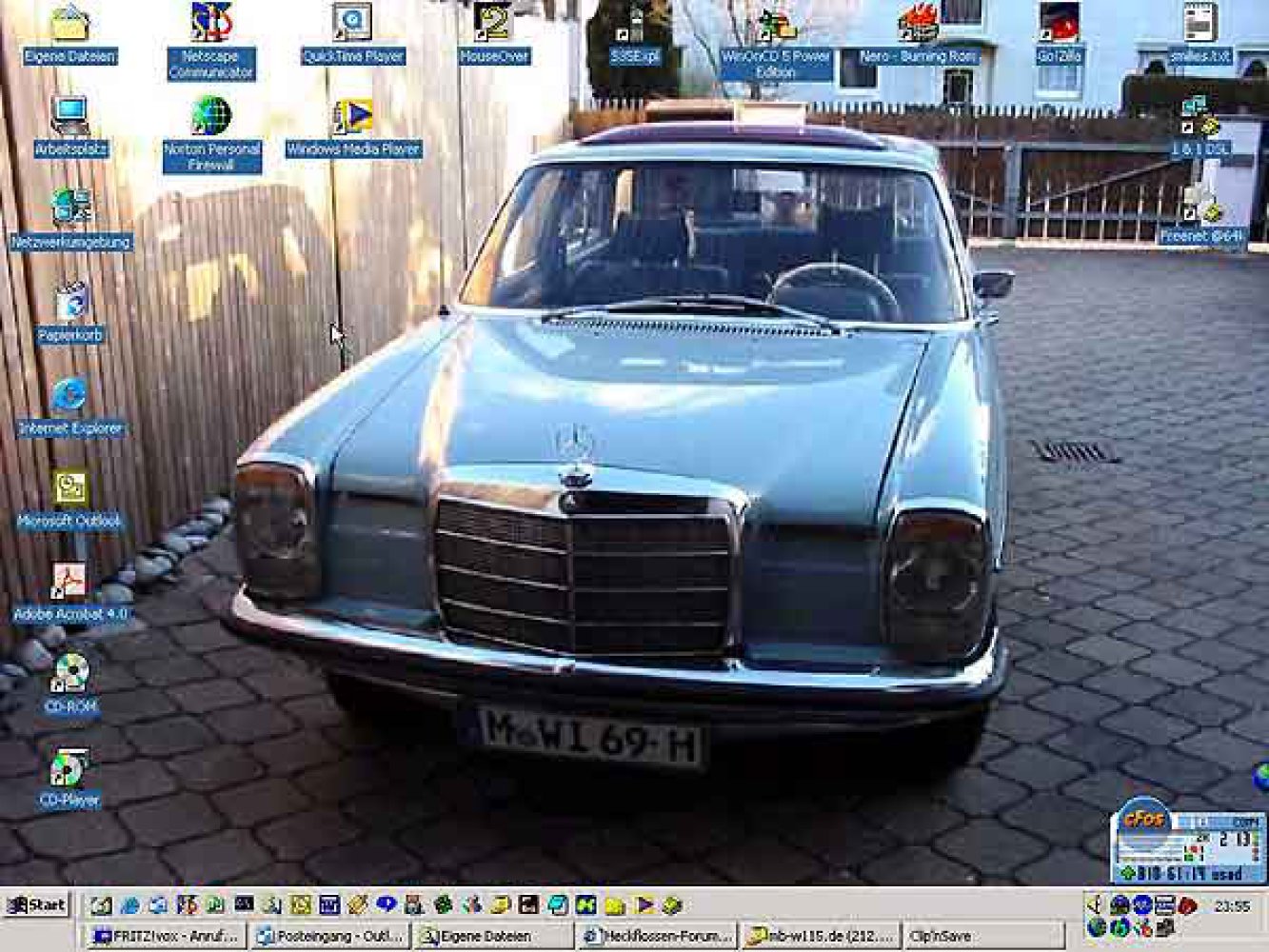Launch Adobe Acrobat 4.0 shortcut
This screenshot has width=1269, height=952.
tap(70, 592)
